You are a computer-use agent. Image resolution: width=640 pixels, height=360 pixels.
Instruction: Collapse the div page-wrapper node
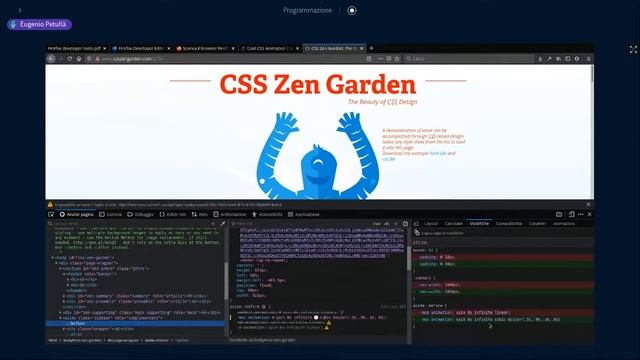click(x=56, y=263)
